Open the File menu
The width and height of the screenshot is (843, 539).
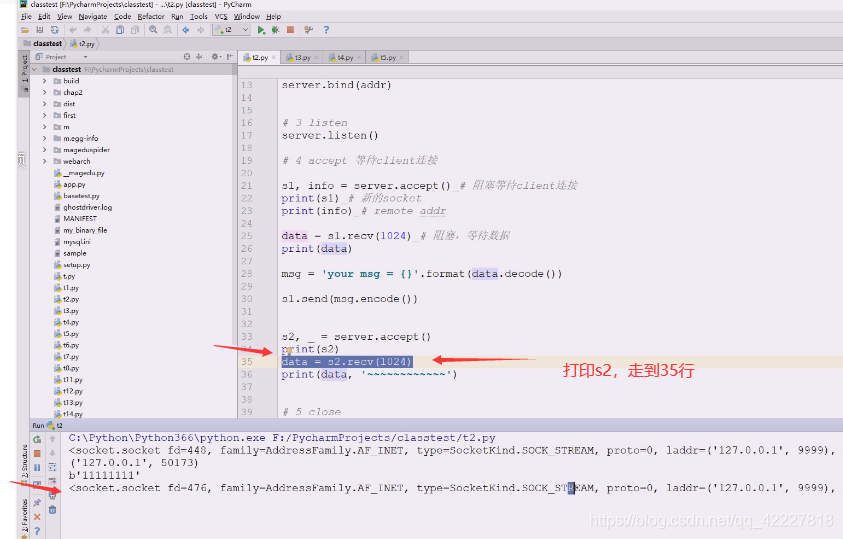coord(26,17)
